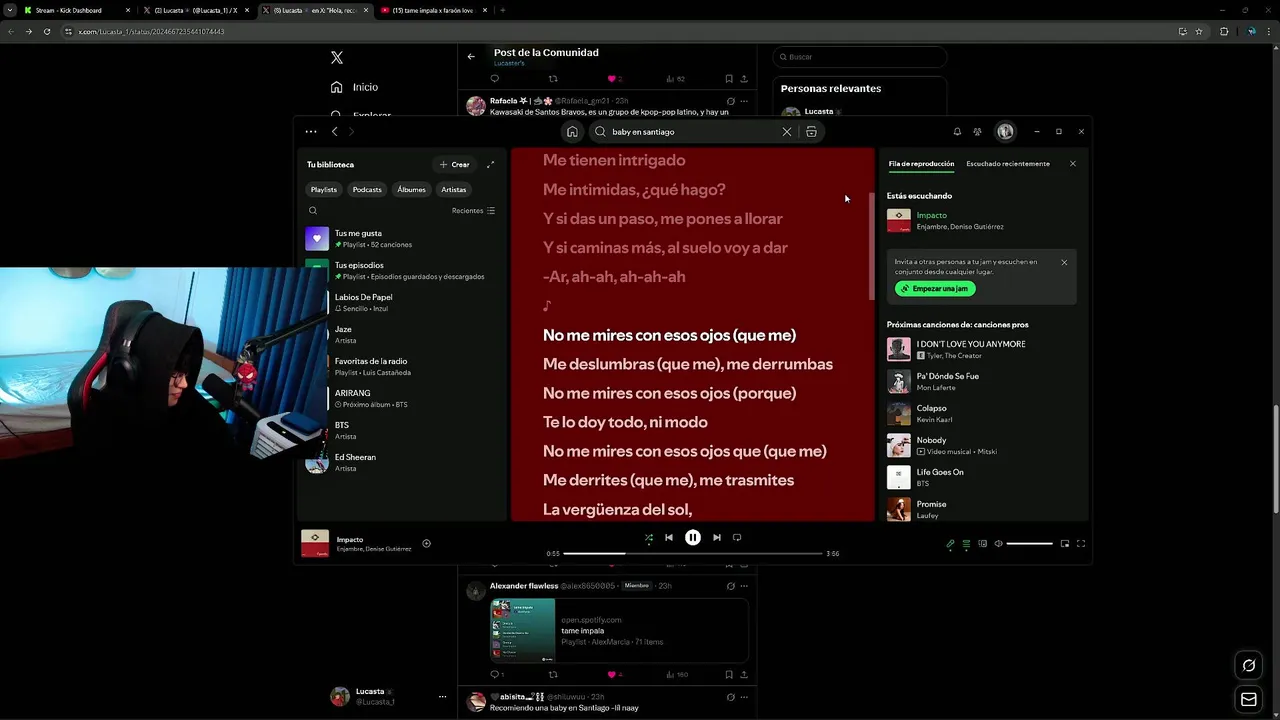Switch to Stream - Kick Dashboard browser tab
The width and height of the screenshot is (1280, 720).
click(75, 10)
